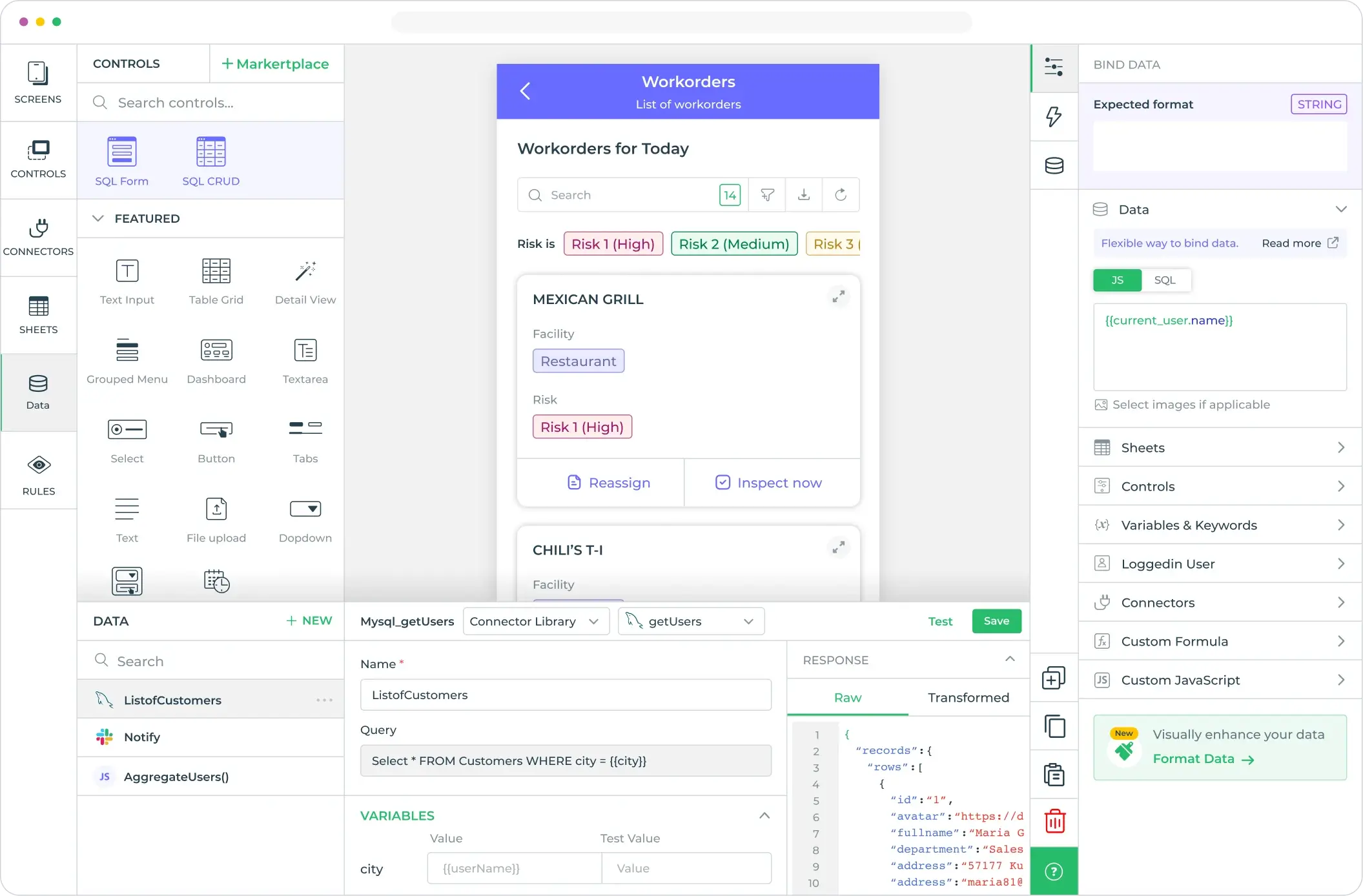Open the Rules panel
Image resolution: width=1363 pixels, height=896 pixels.
(38, 473)
